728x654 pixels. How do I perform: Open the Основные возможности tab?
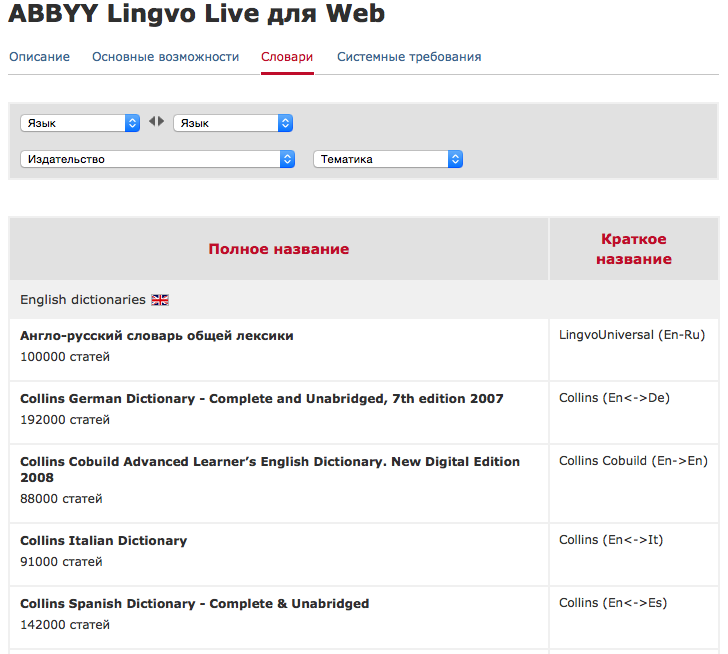[x=166, y=57]
